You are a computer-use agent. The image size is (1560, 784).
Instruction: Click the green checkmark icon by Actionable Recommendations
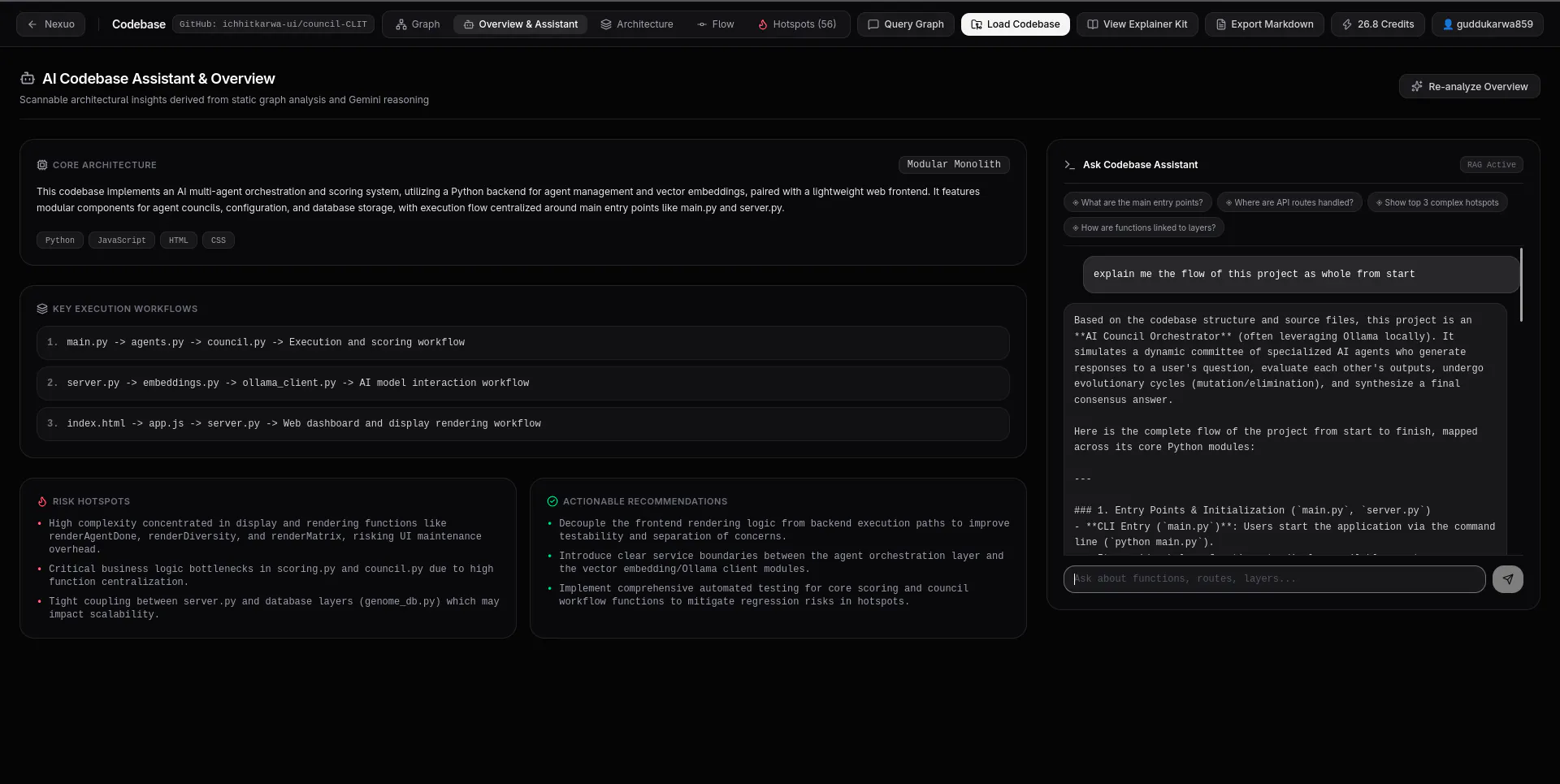[x=552, y=501]
